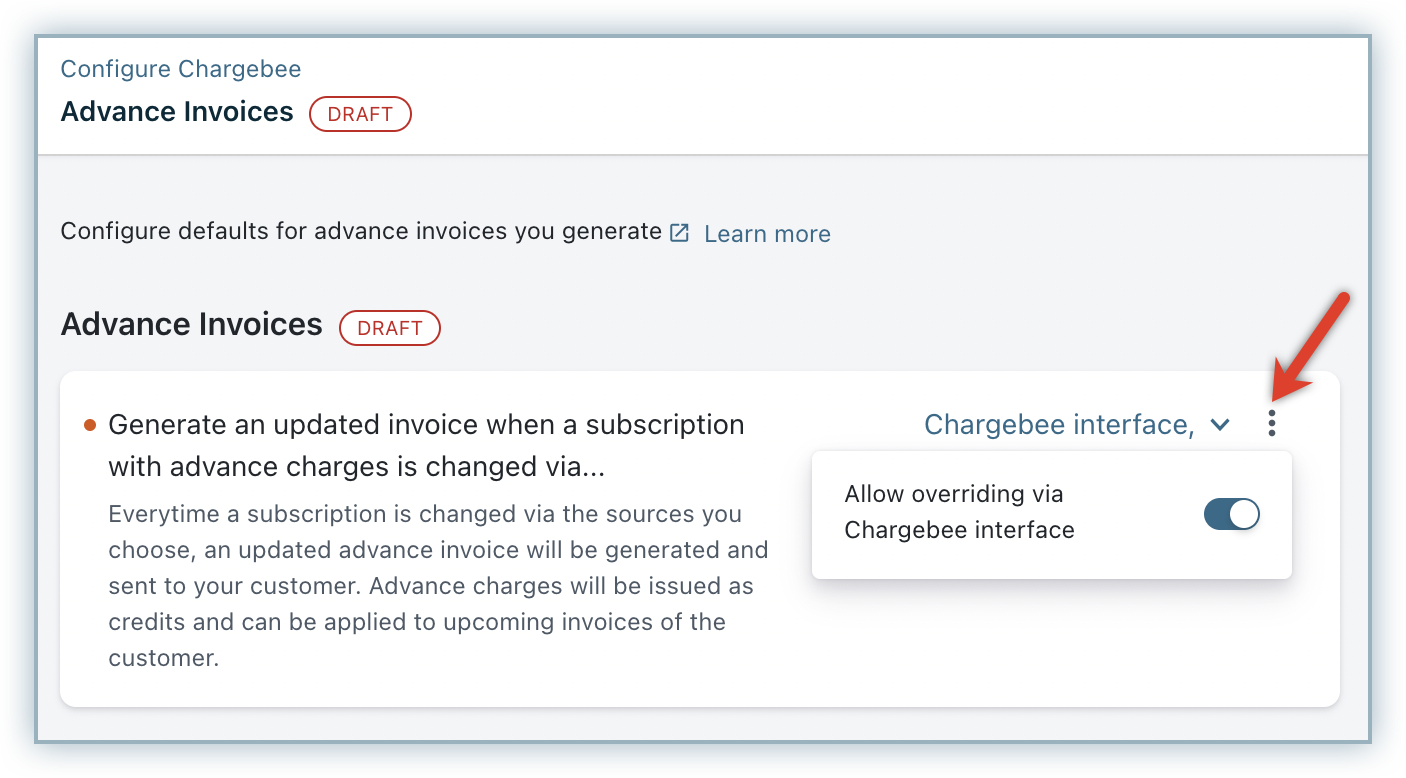Image resolution: width=1406 pixels, height=778 pixels.
Task: Click the external link icon beside Learn more
Action: pyautogui.click(x=679, y=233)
